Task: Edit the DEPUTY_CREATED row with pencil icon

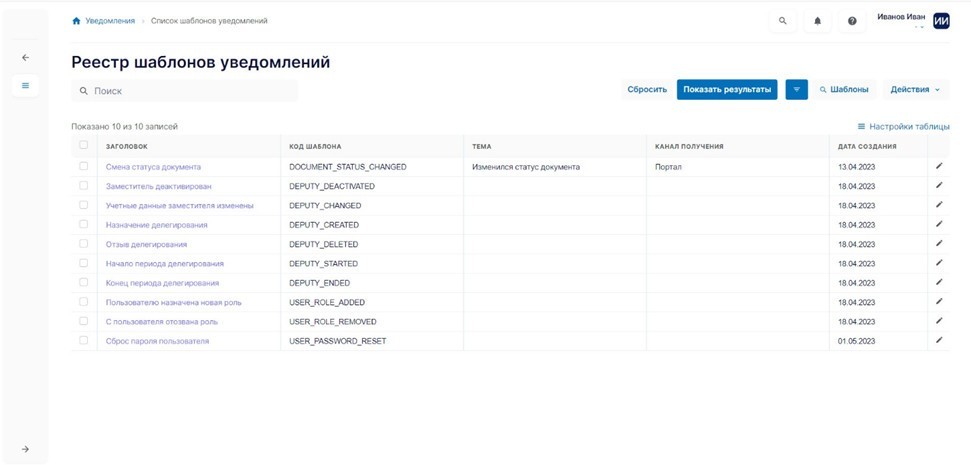Action: pos(939,224)
